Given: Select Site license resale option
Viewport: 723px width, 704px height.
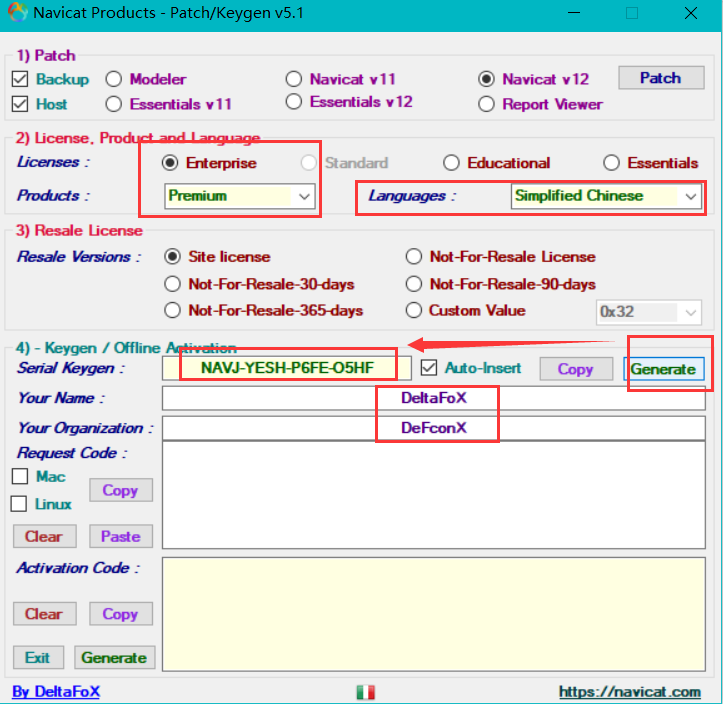Looking at the screenshot, I should [172, 256].
